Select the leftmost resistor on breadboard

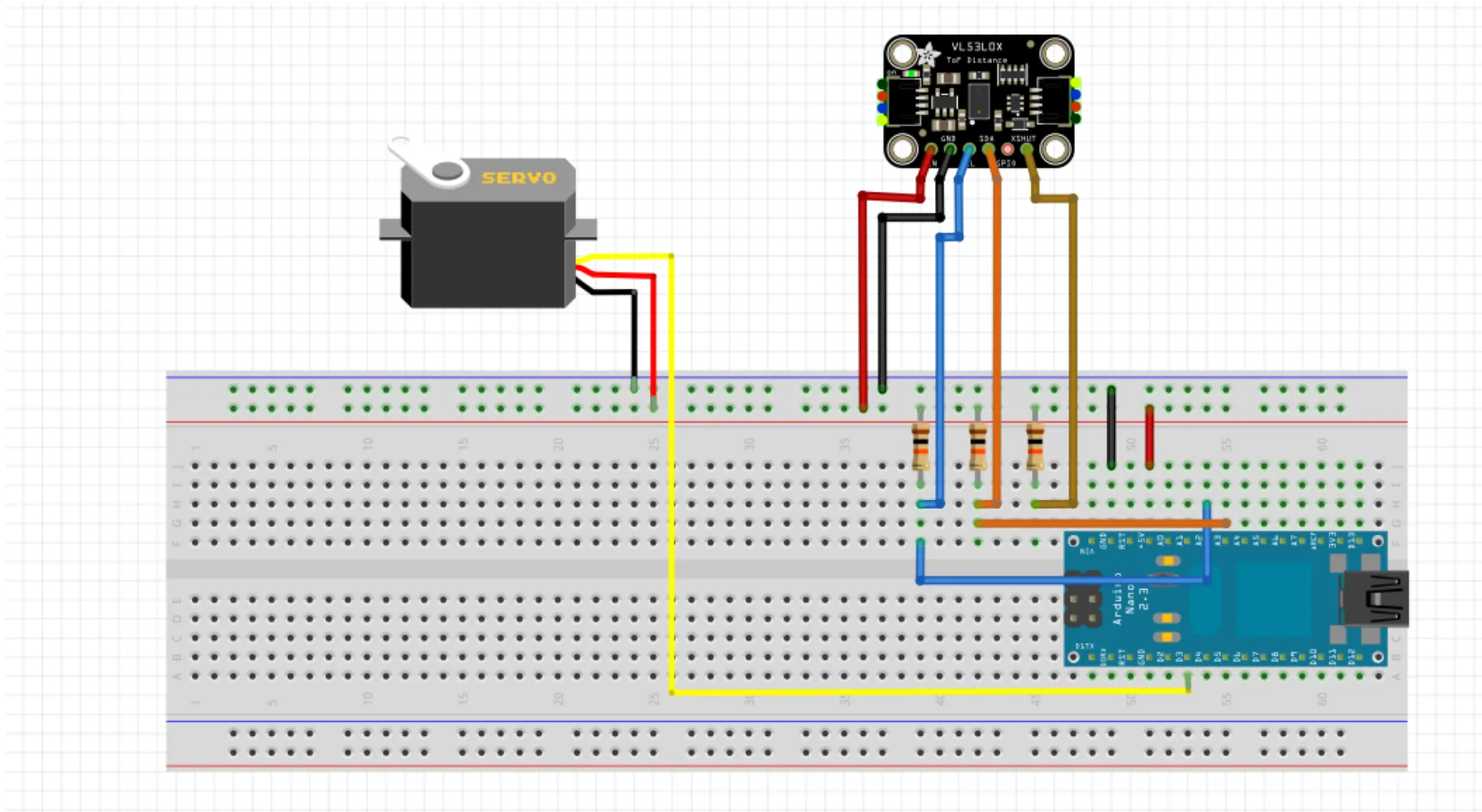tap(920, 446)
